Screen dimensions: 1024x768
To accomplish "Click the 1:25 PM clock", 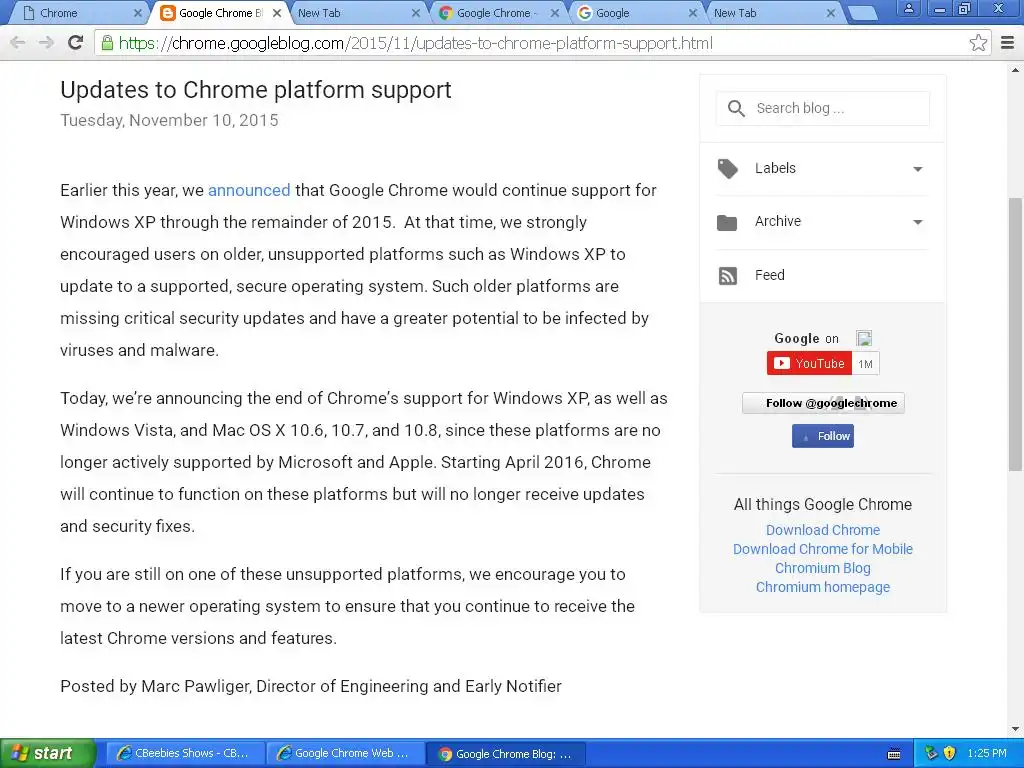I will [987, 754].
